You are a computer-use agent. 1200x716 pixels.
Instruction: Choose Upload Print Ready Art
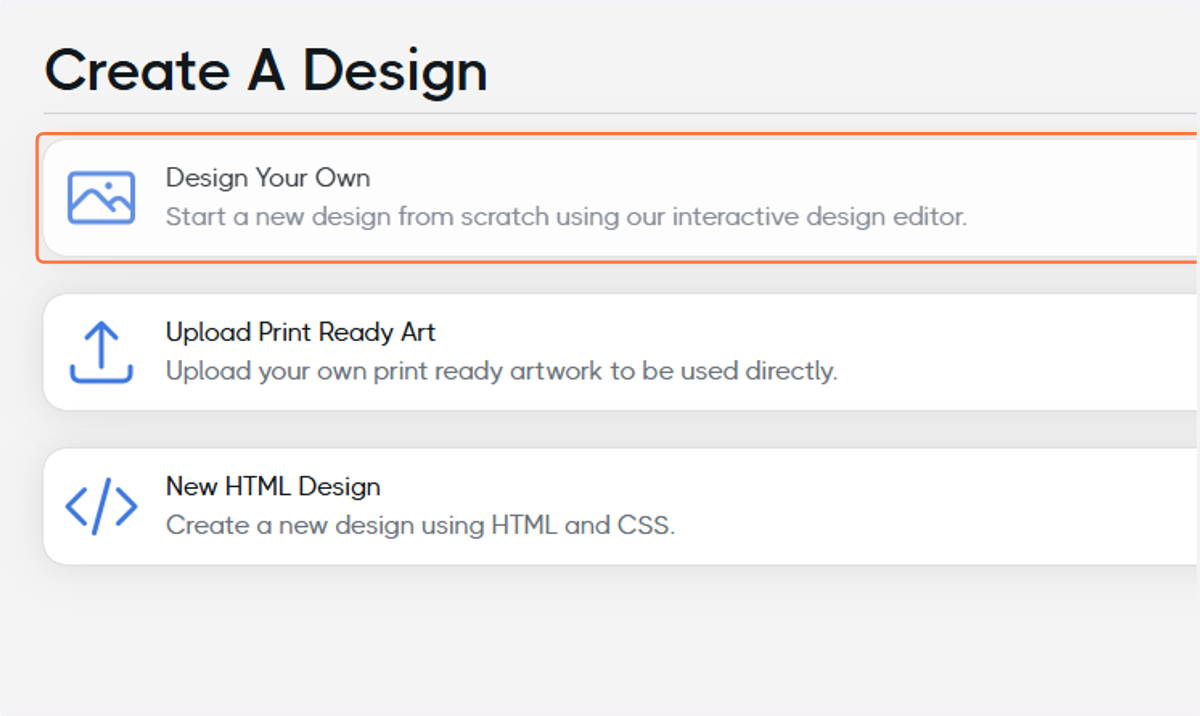(620, 352)
